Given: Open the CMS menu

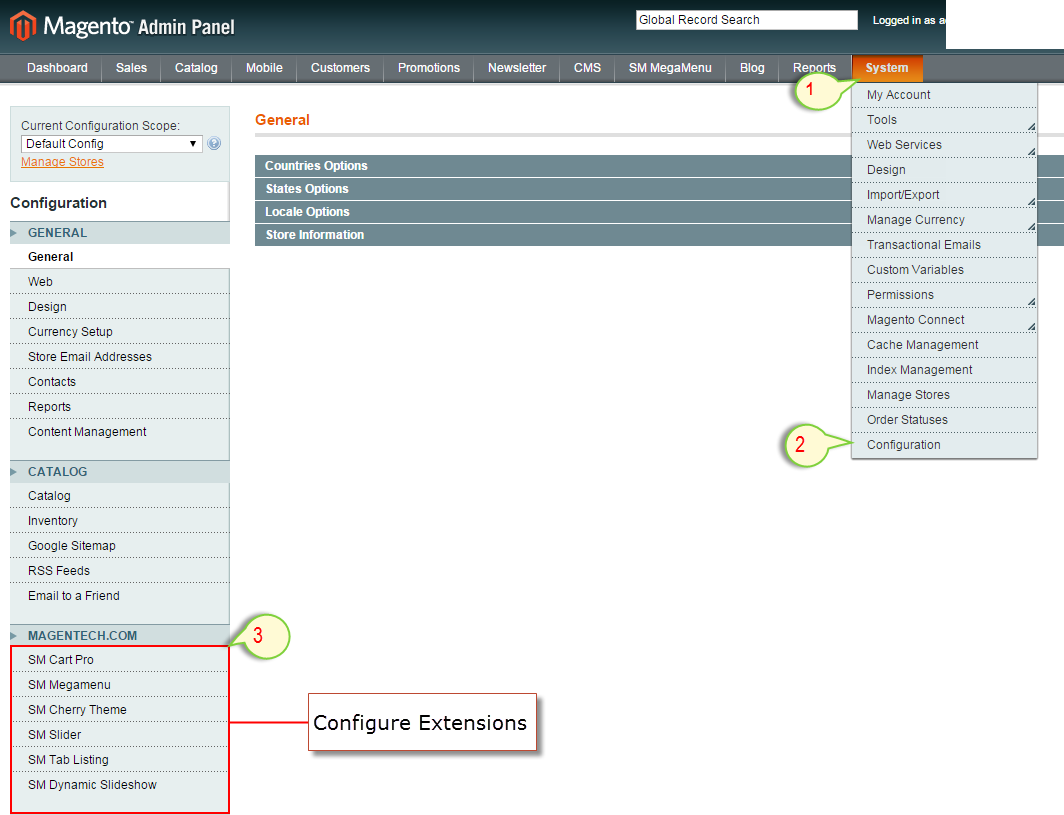Looking at the screenshot, I should click(587, 68).
